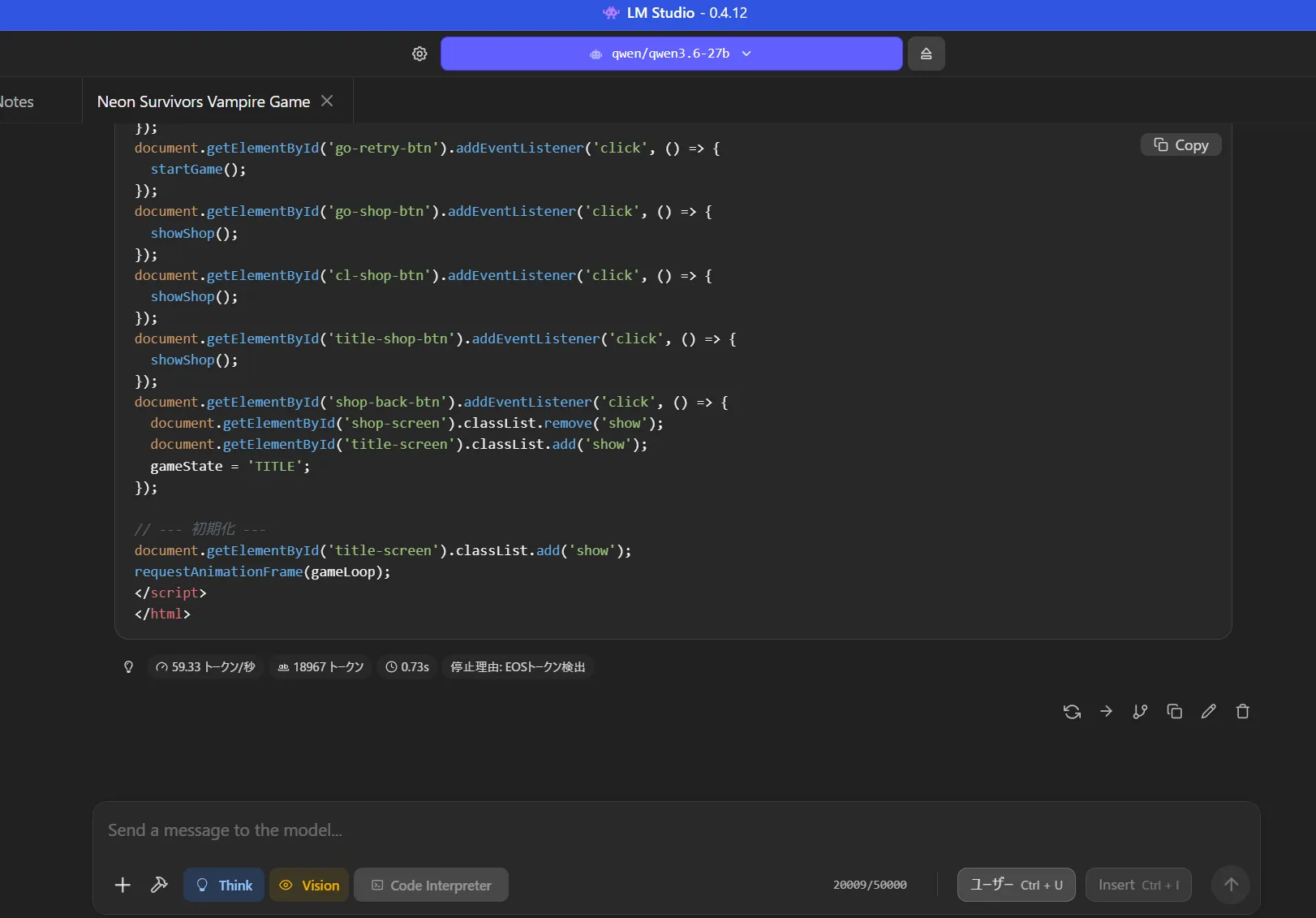Expand the qwen/qwen3.6-27b model dropdown
The width and height of the screenshot is (1316, 918).
point(671,54)
